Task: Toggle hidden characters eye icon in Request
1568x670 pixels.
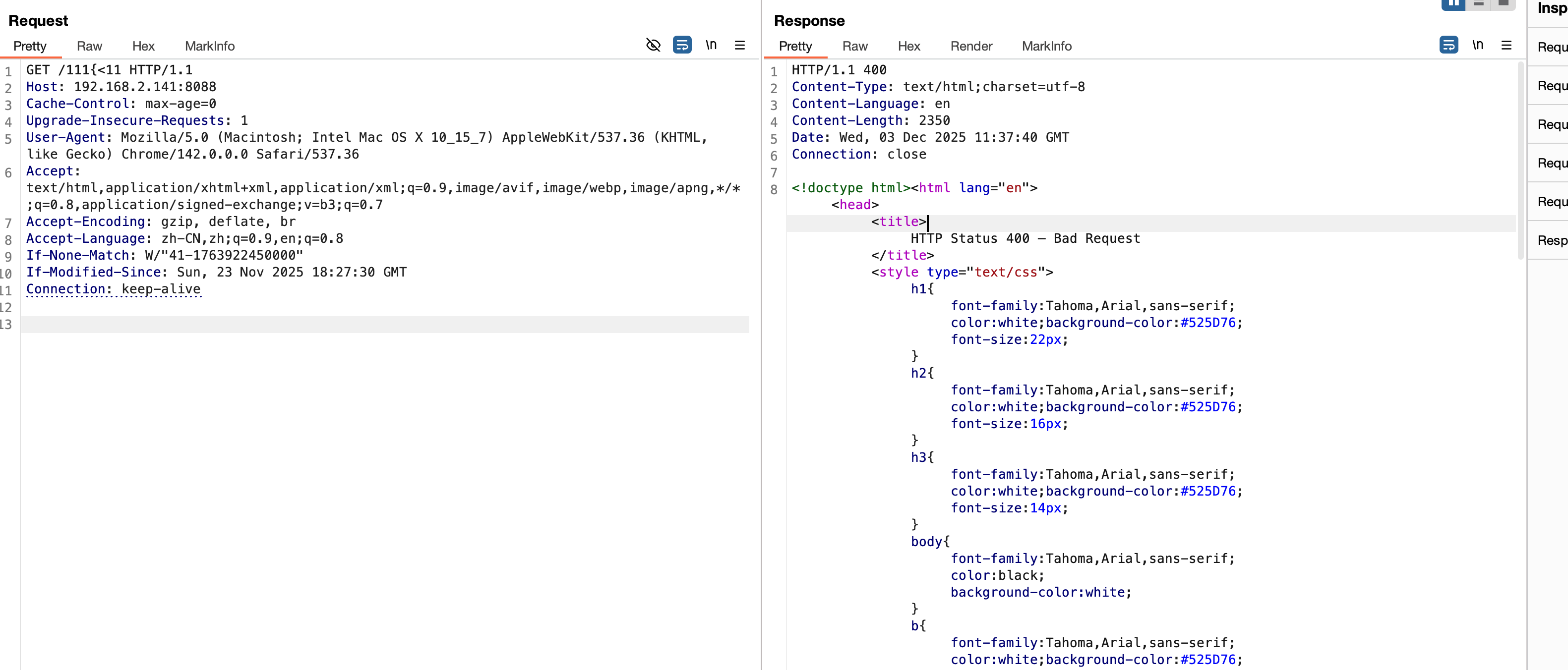Action: click(x=653, y=45)
